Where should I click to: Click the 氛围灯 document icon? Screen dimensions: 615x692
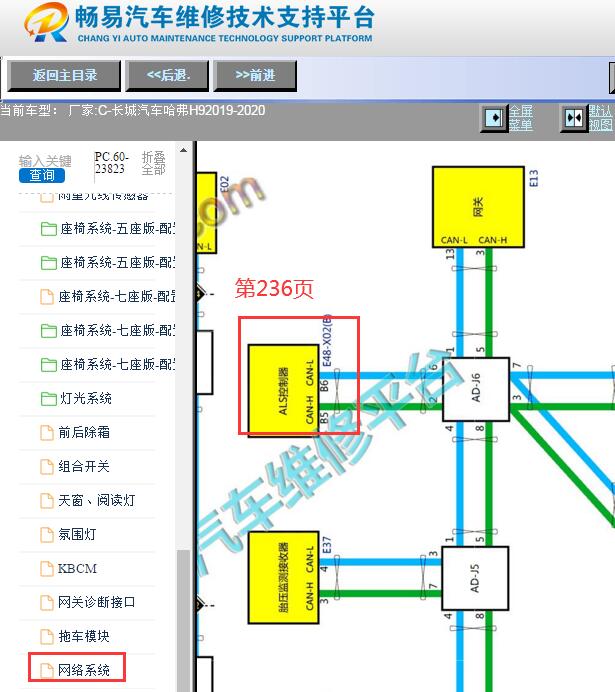point(47,535)
